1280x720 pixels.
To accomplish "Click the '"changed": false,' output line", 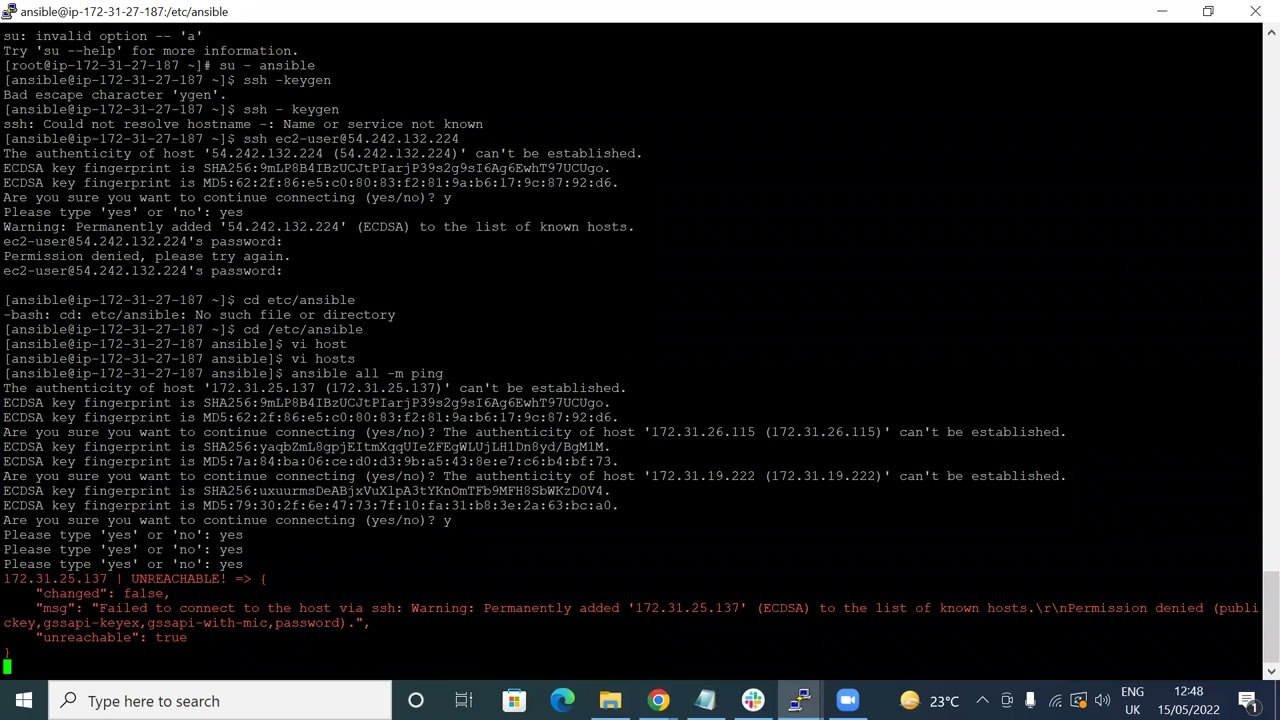I will [x=103, y=593].
